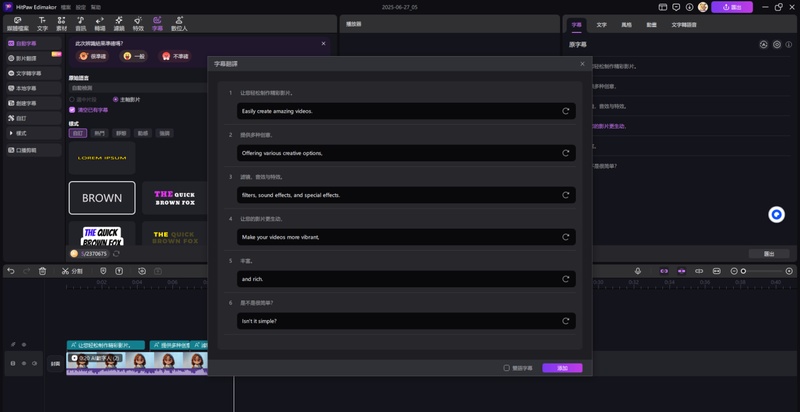This screenshot has height=412, width=800.
Task: Click the undo arrow in timeline toolbar
Action: click(x=11, y=271)
